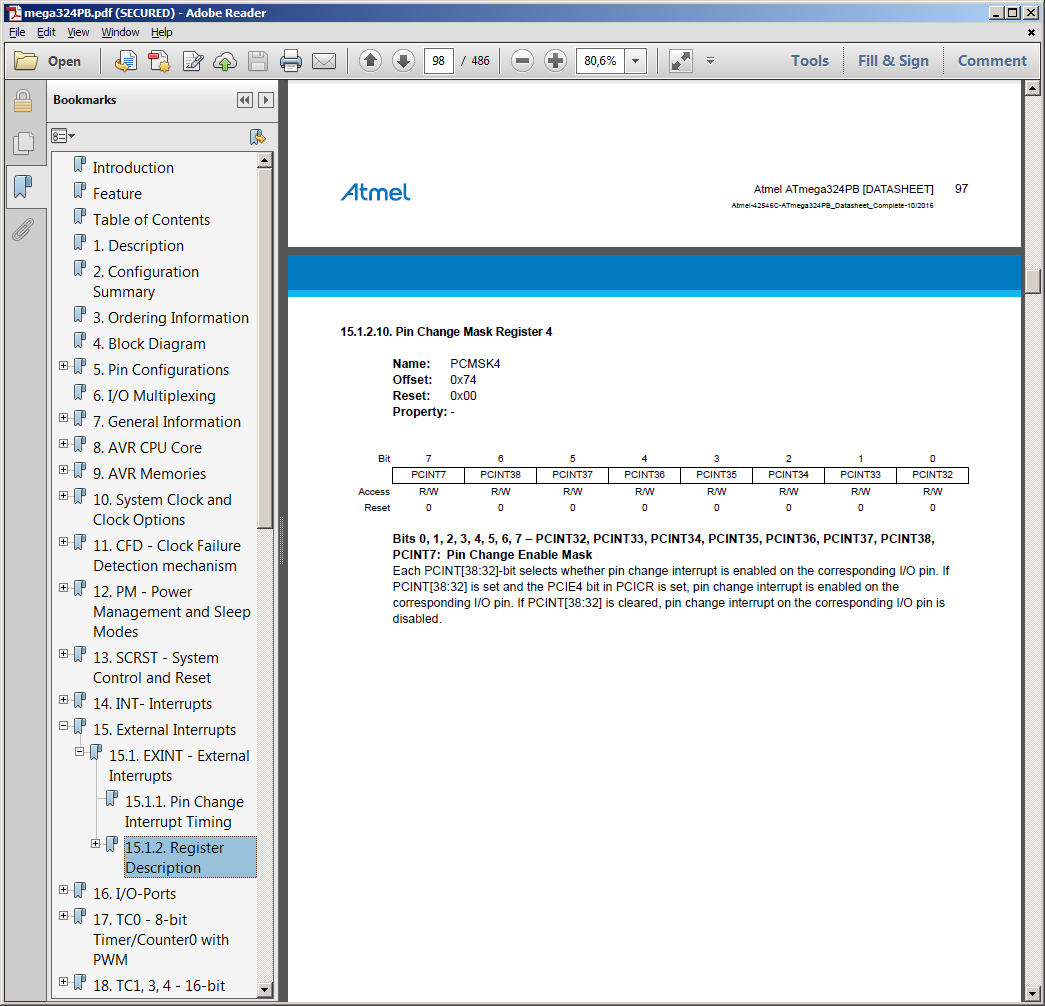The width and height of the screenshot is (1045, 1006).
Task: Click the security lock panel icon
Action: [x=23, y=101]
